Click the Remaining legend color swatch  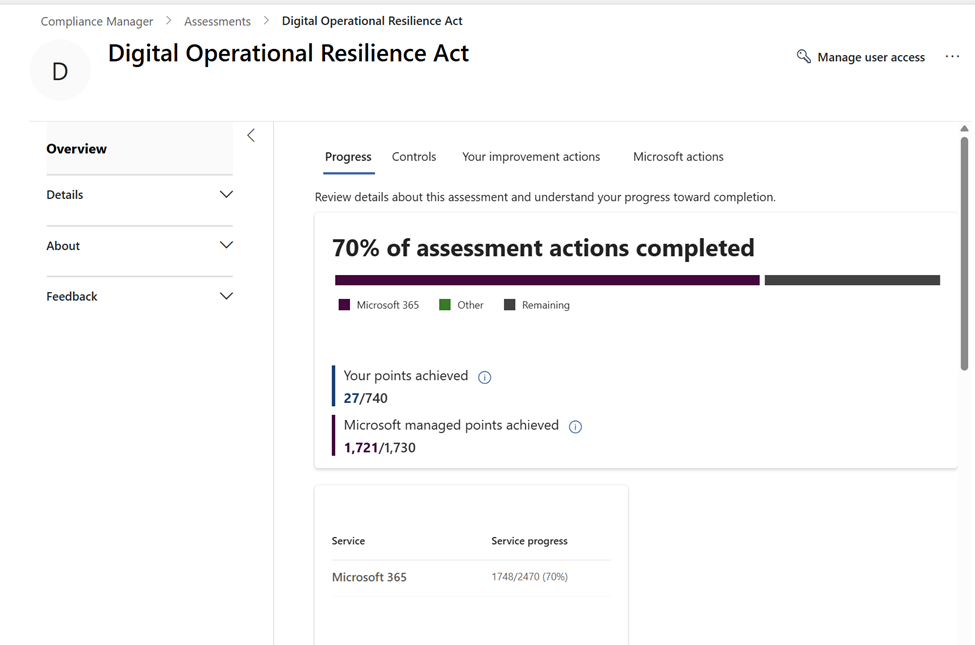coord(509,305)
